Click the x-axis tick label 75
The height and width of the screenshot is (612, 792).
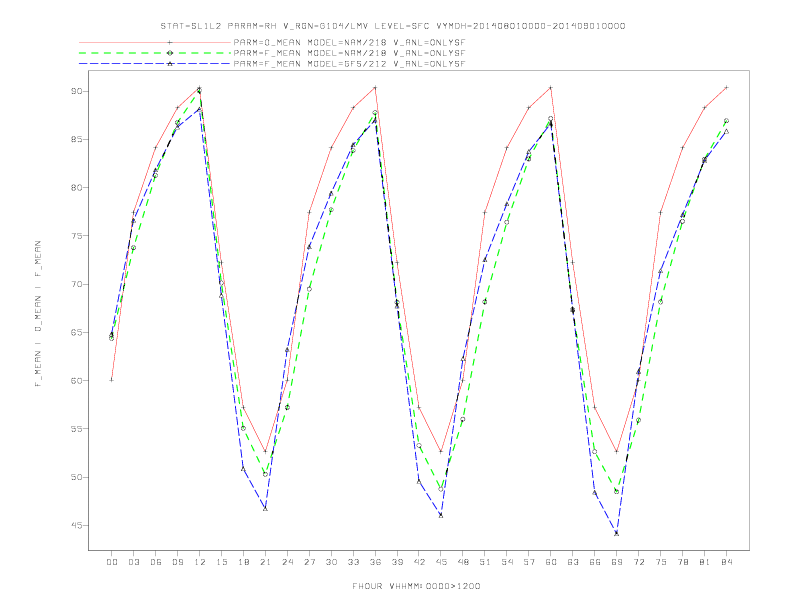pos(661,562)
